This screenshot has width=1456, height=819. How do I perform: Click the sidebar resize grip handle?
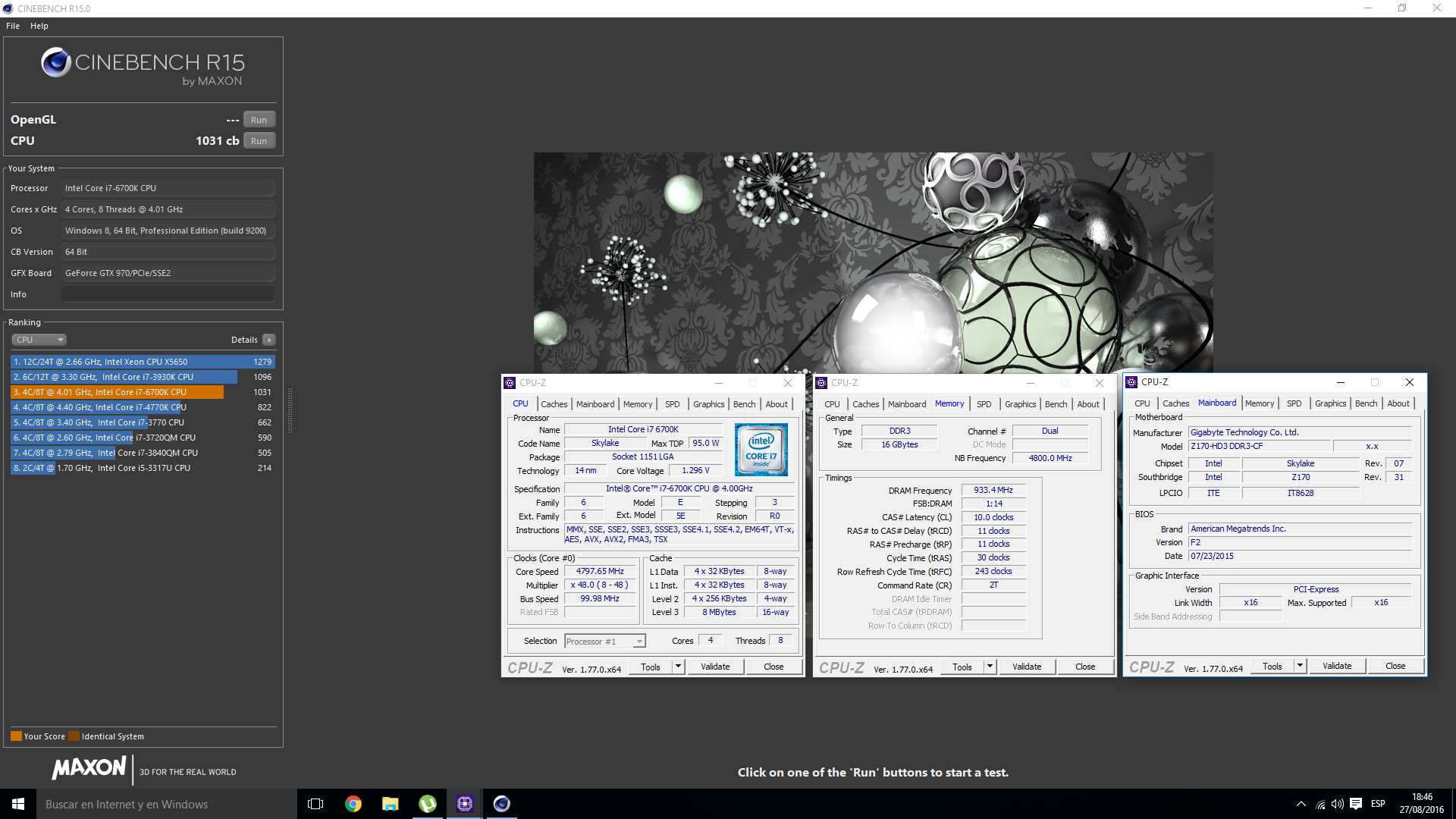(290, 410)
